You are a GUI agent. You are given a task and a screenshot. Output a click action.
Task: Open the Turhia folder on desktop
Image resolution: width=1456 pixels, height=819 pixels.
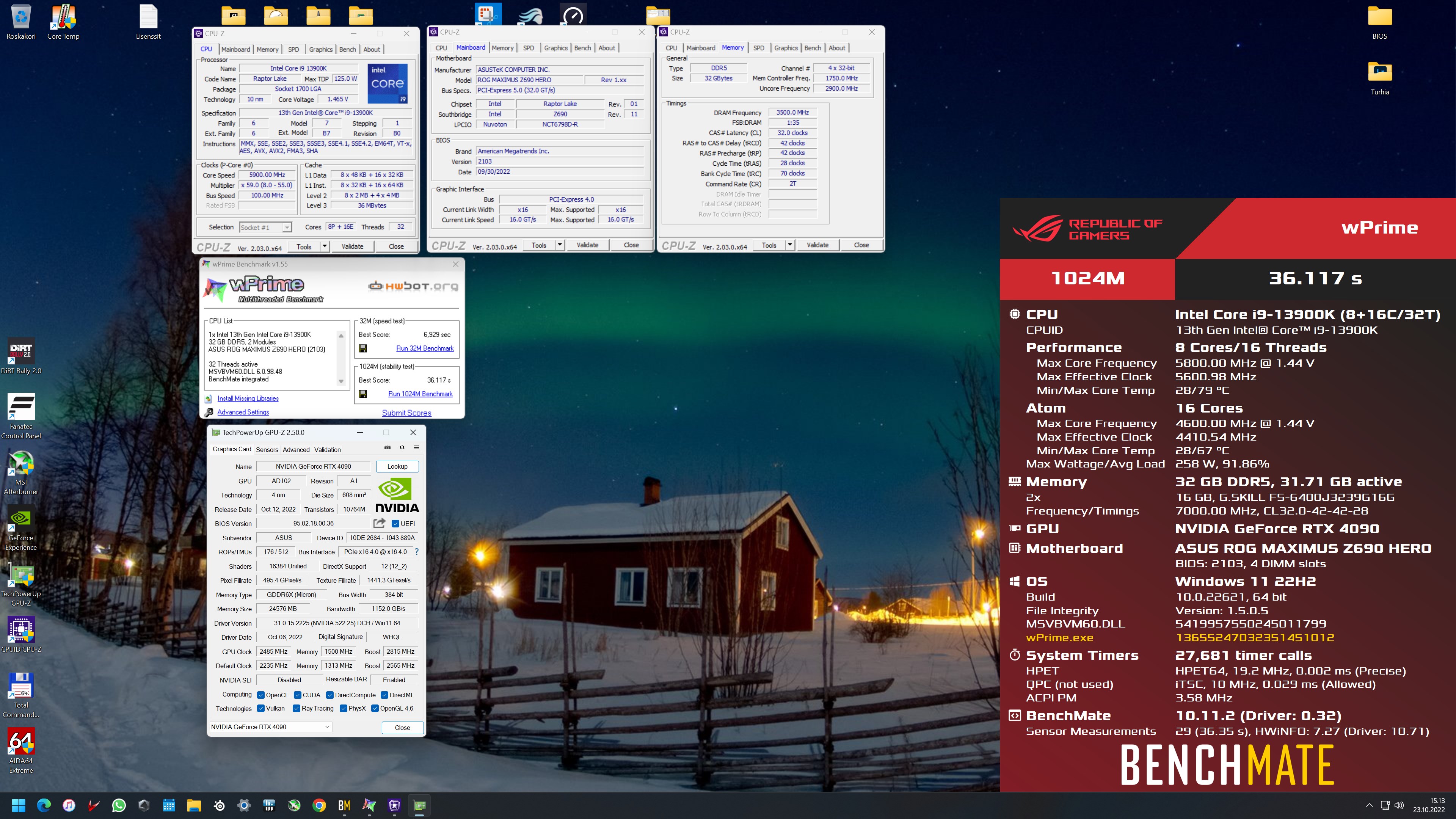click(1380, 78)
